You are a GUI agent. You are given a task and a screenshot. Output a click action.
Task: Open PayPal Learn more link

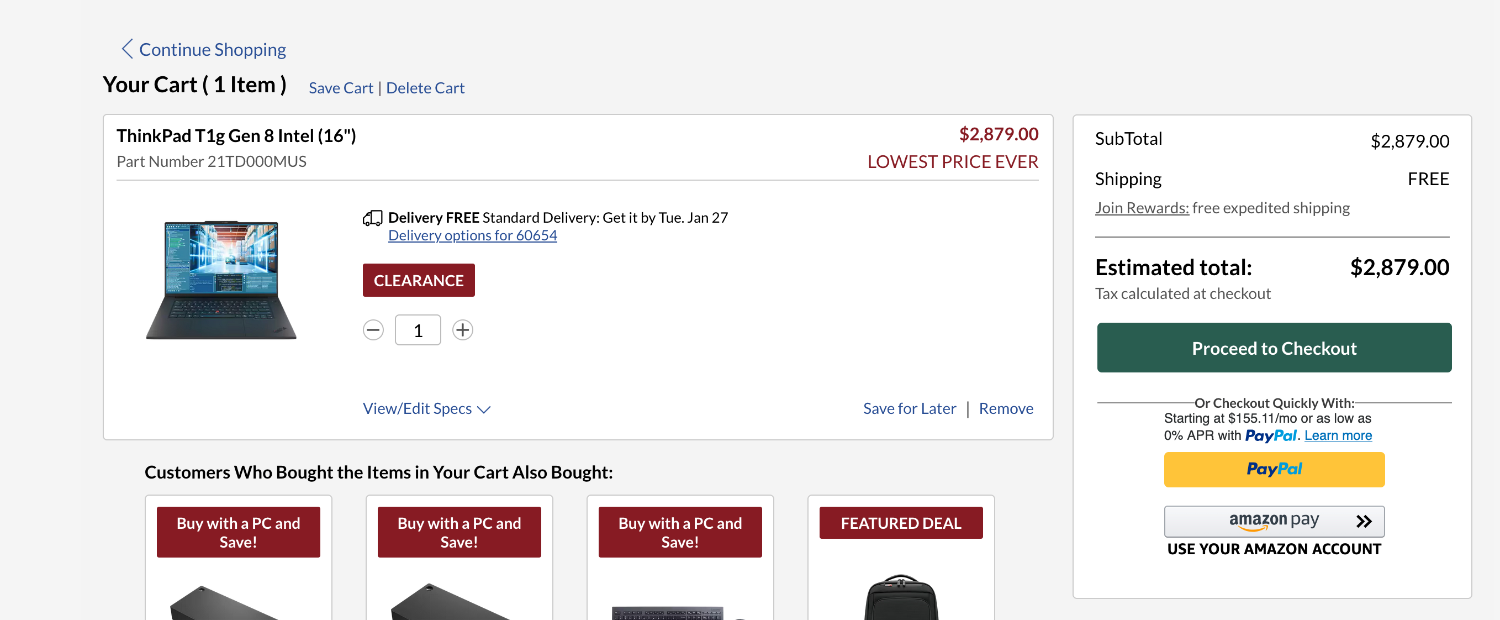pyautogui.click(x=1338, y=436)
